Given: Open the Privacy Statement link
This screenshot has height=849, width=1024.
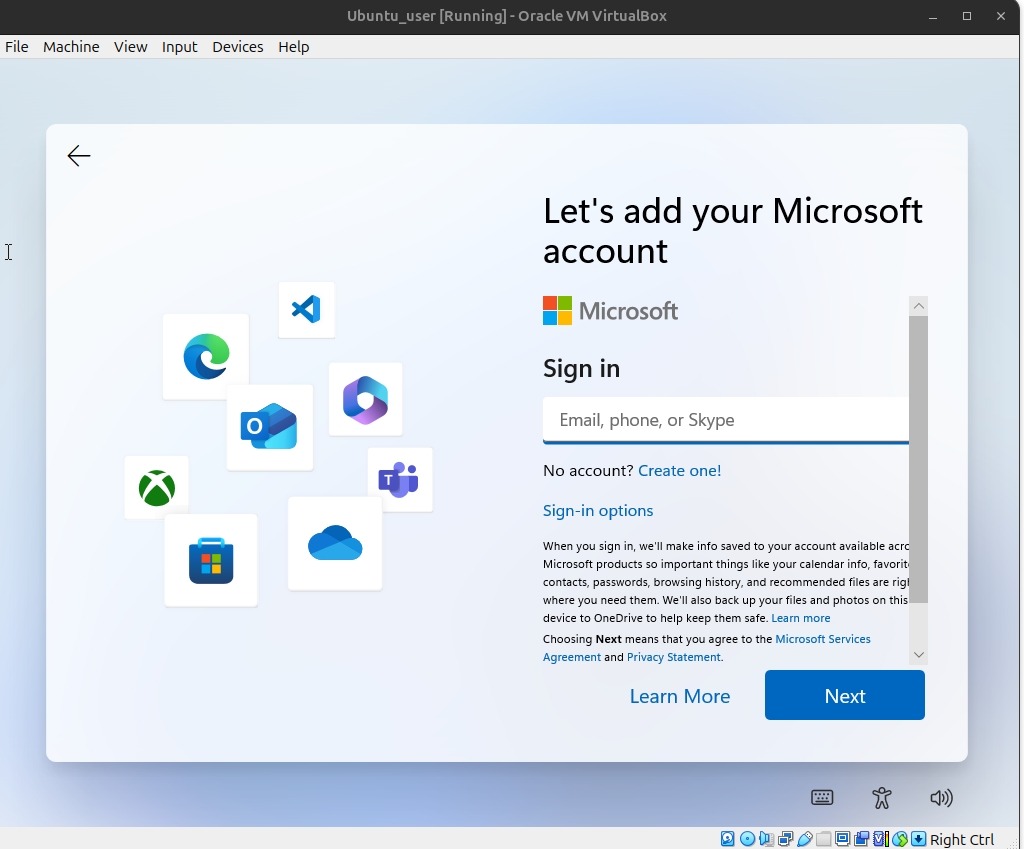Looking at the screenshot, I should (x=673, y=657).
